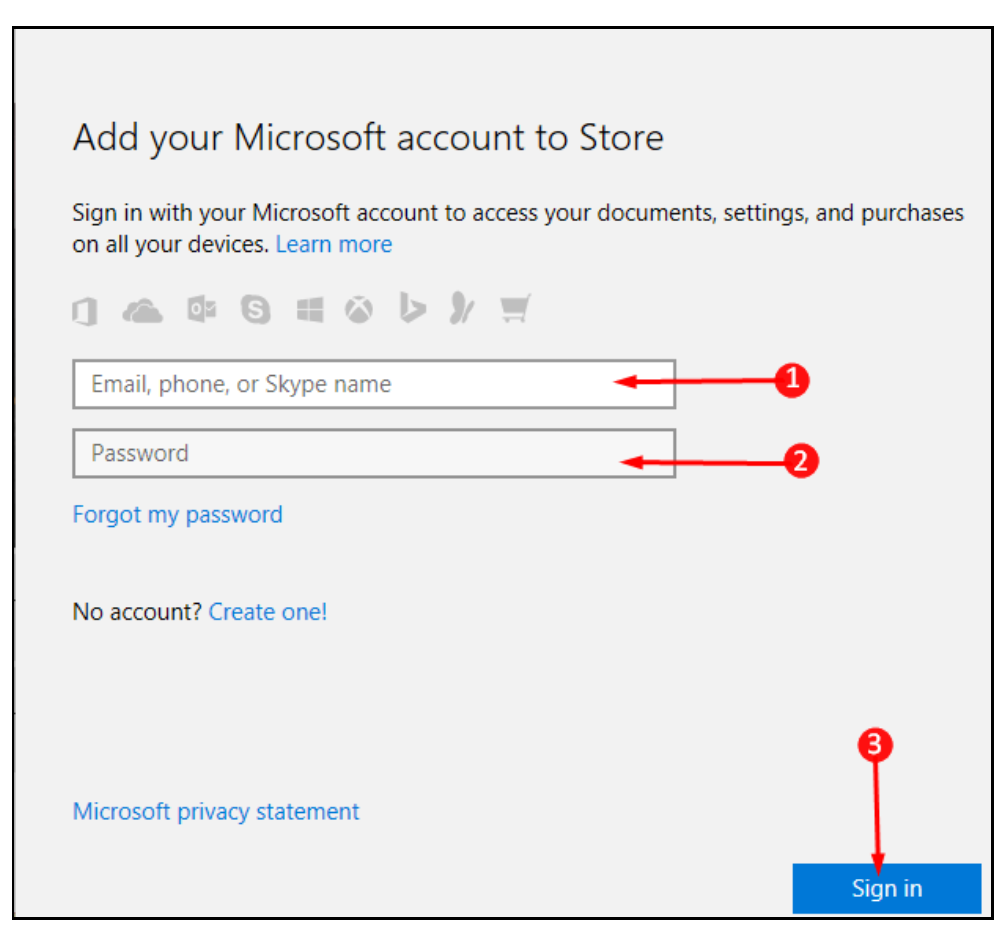Open Forgot my password link
Screen dimensions: 1006x939
point(178,515)
